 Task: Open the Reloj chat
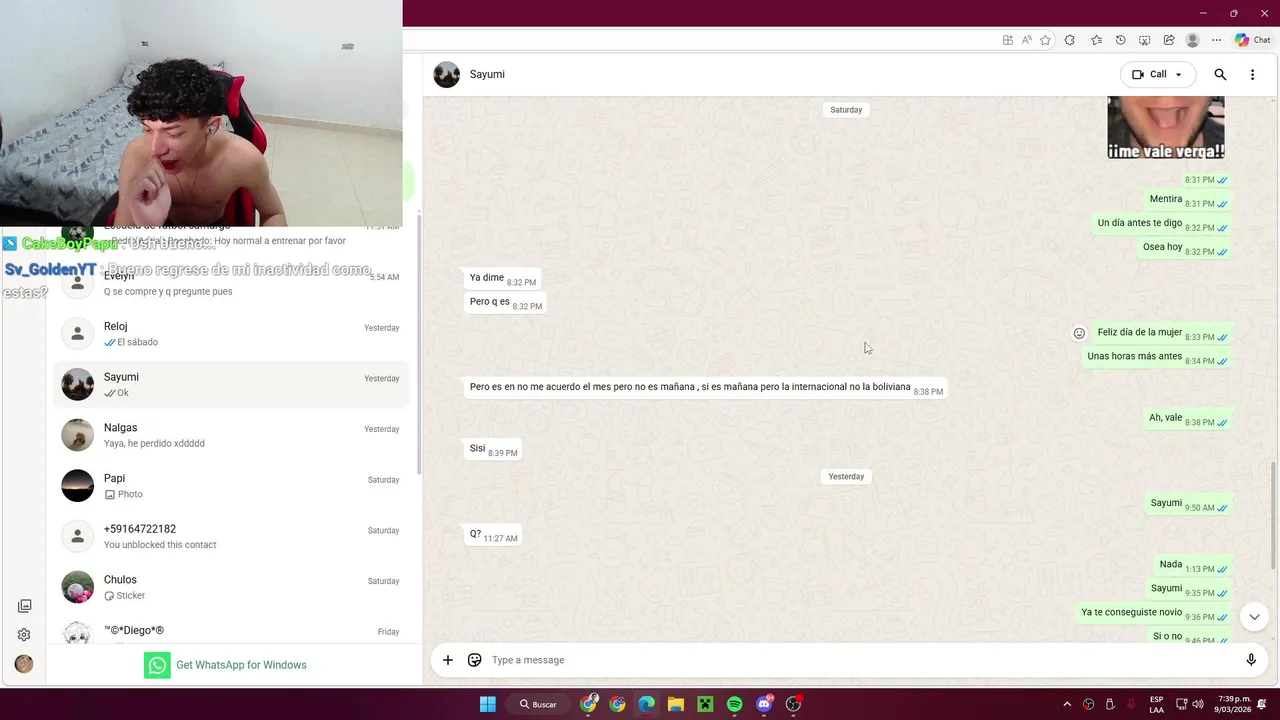[231, 334]
